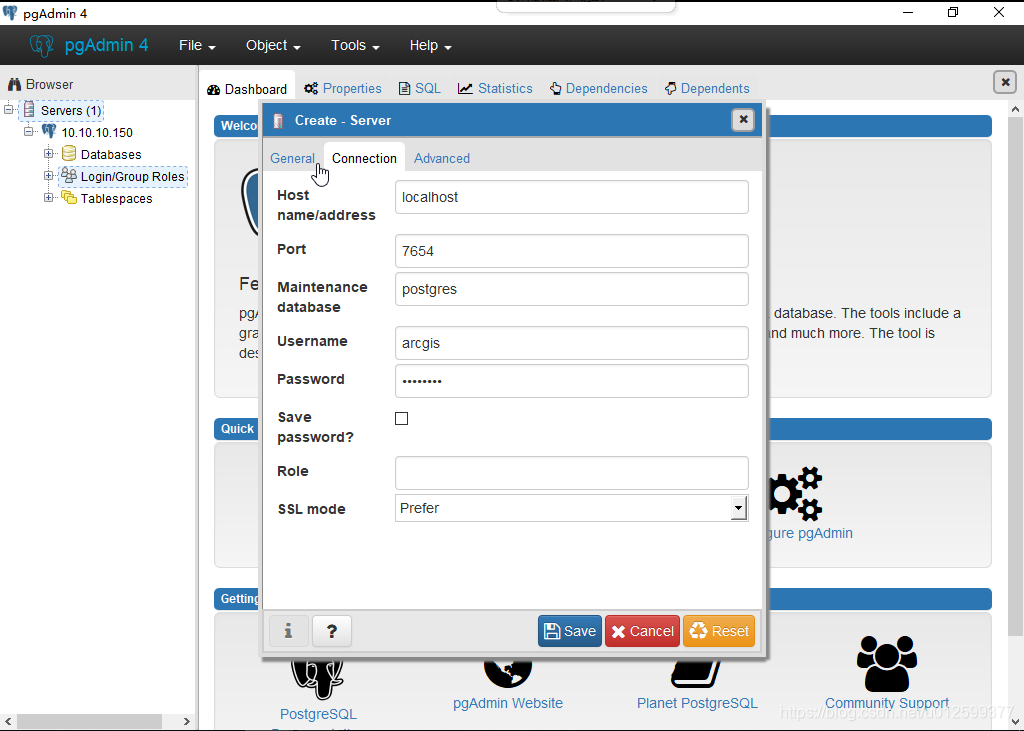
Task: Select the 10.10.10.150 server label
Action: [97, 133]
